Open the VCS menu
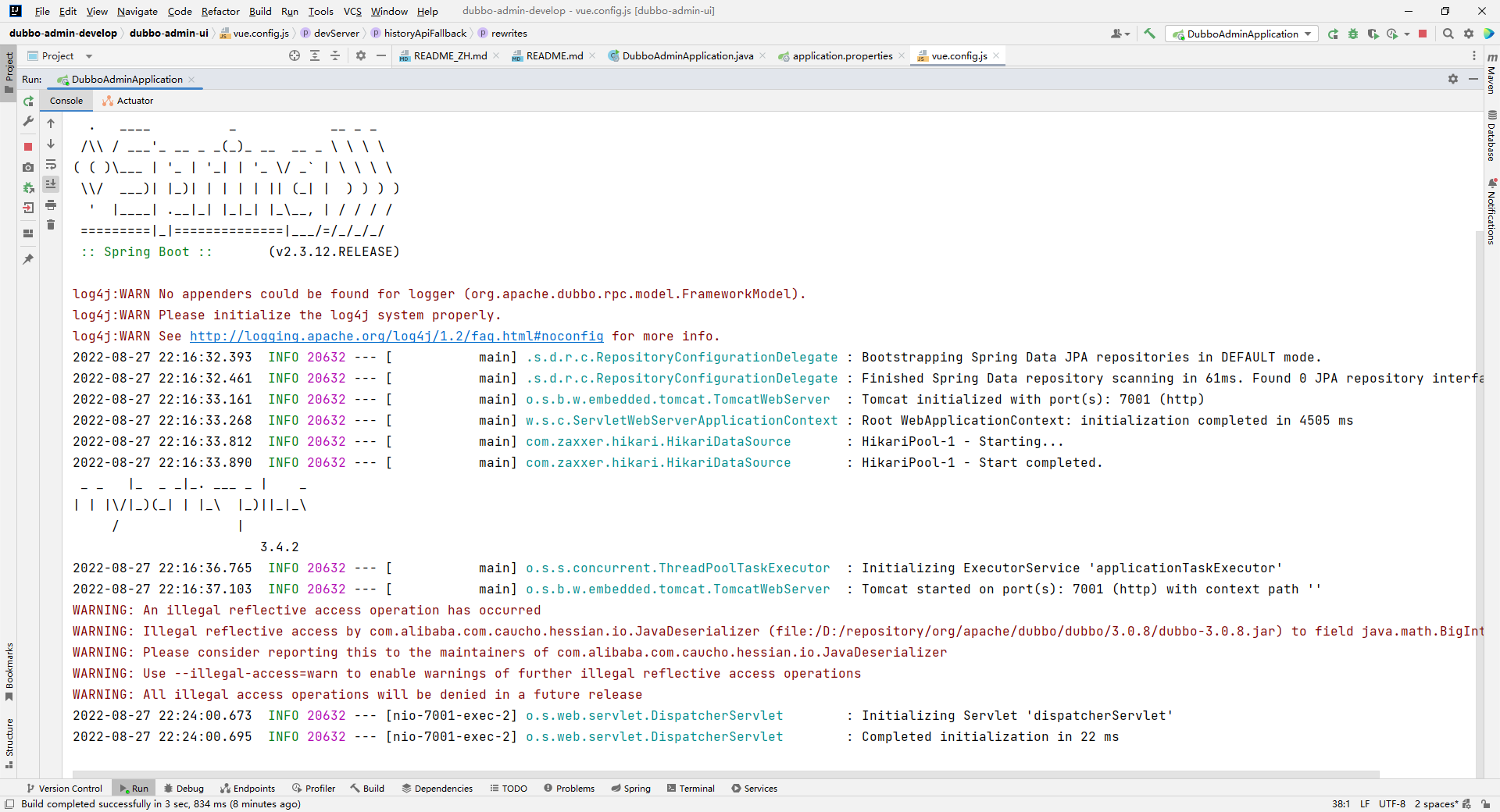1500x812 pixels. (x=352, y=11)
